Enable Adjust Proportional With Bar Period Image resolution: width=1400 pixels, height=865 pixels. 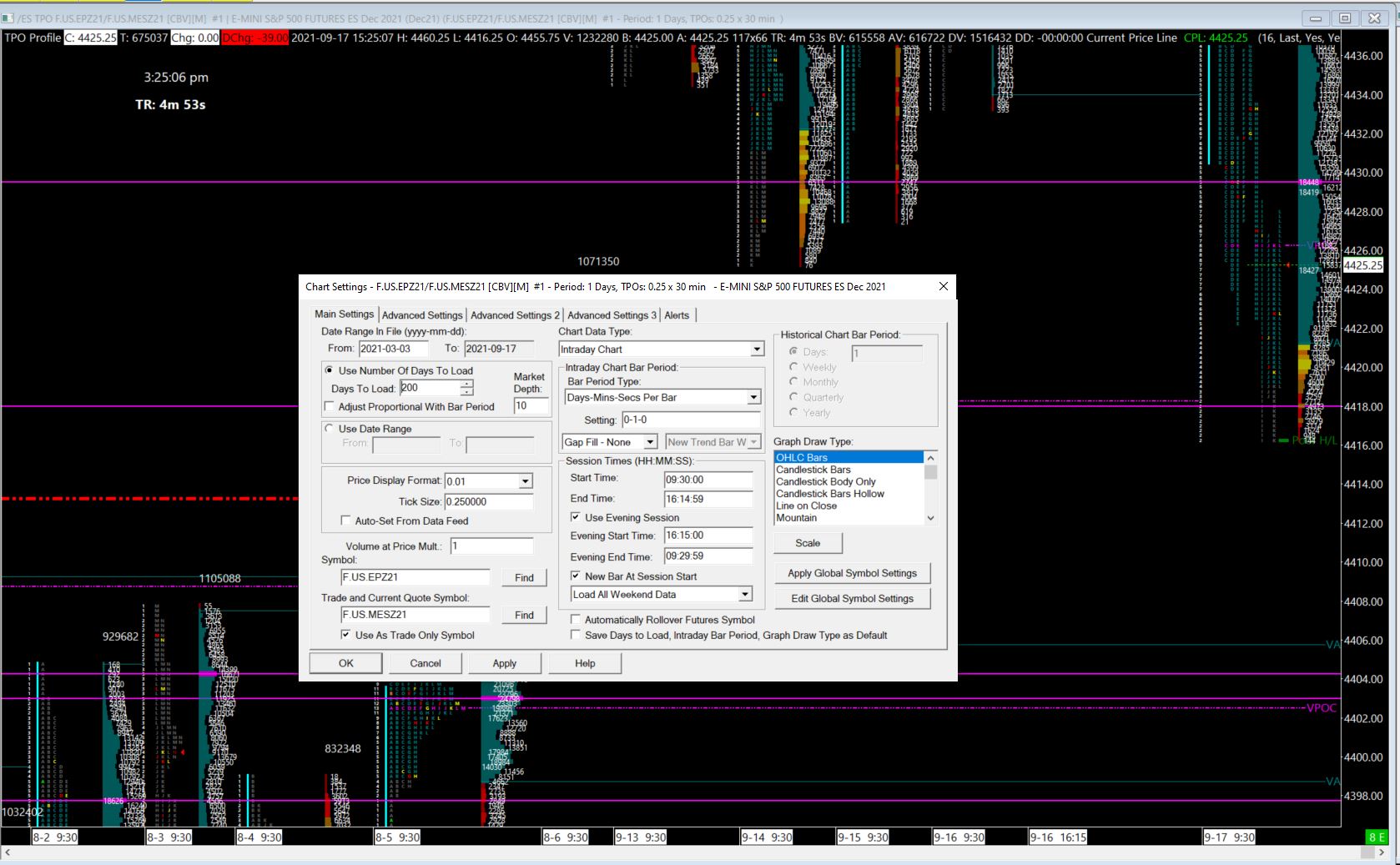tap(330, 407)
